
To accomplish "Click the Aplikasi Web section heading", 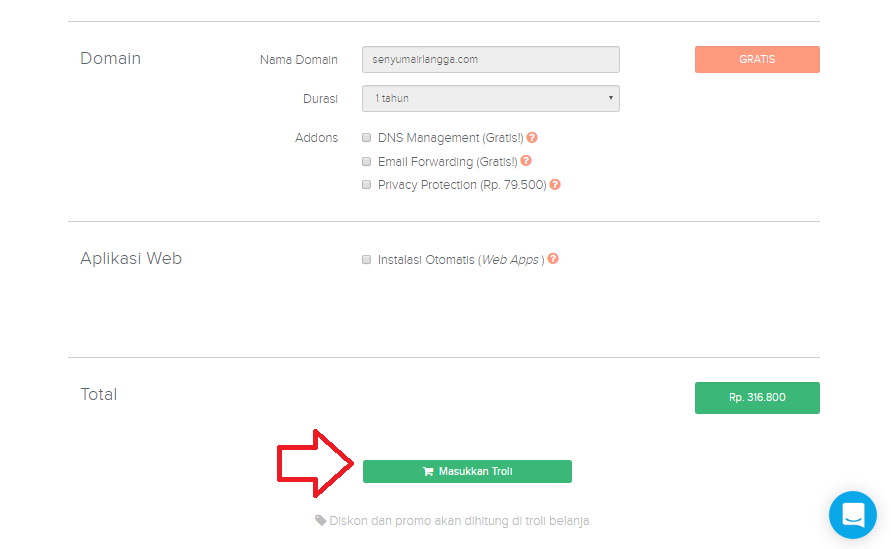I will pos(131,259).
